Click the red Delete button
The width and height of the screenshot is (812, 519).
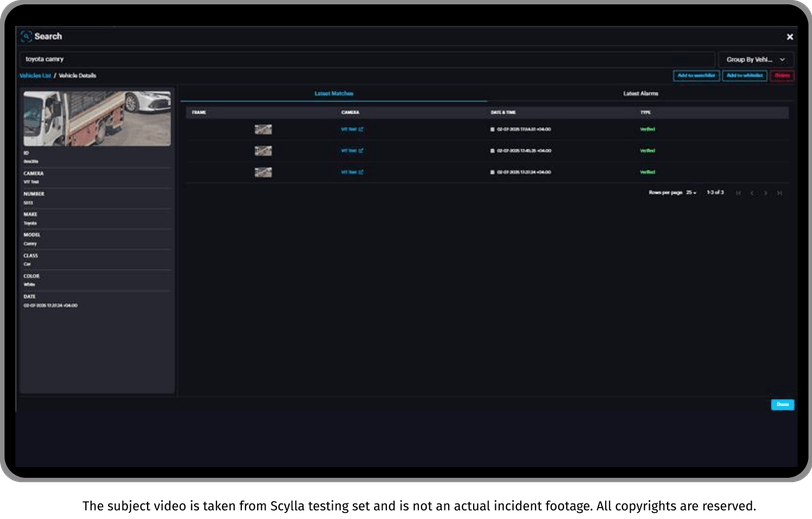pyautogui.click(x=782, y=76)
